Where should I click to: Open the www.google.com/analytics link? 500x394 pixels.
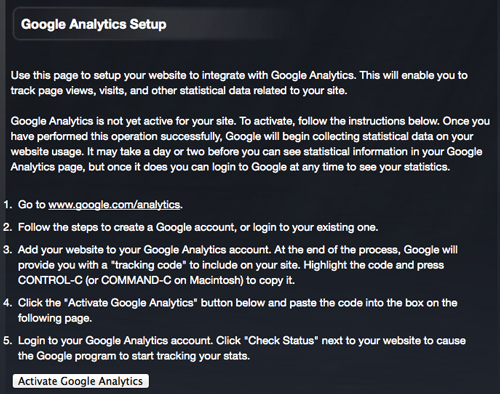tap(114, 204)
